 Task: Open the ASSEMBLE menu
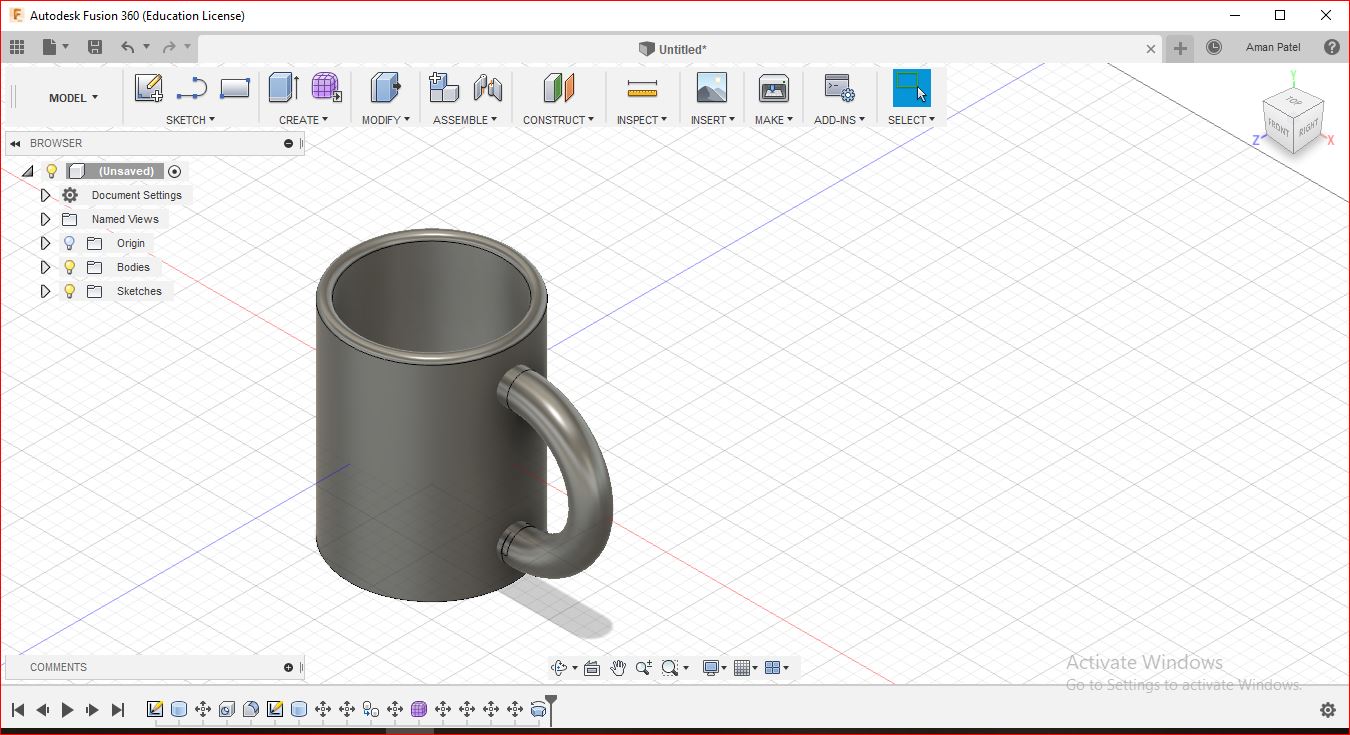[x=466, y=120]
